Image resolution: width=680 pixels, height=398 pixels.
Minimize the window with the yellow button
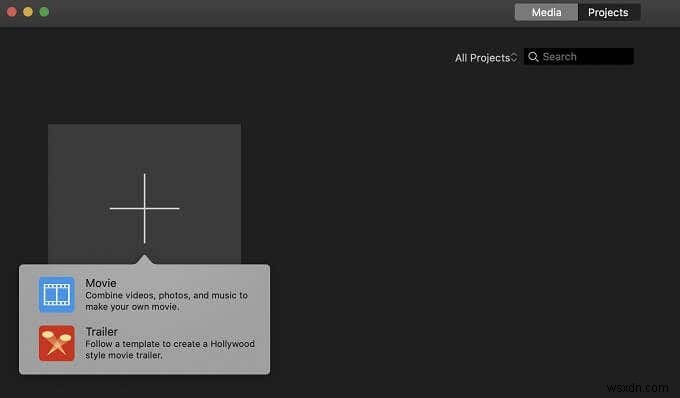tap(28, 12)
